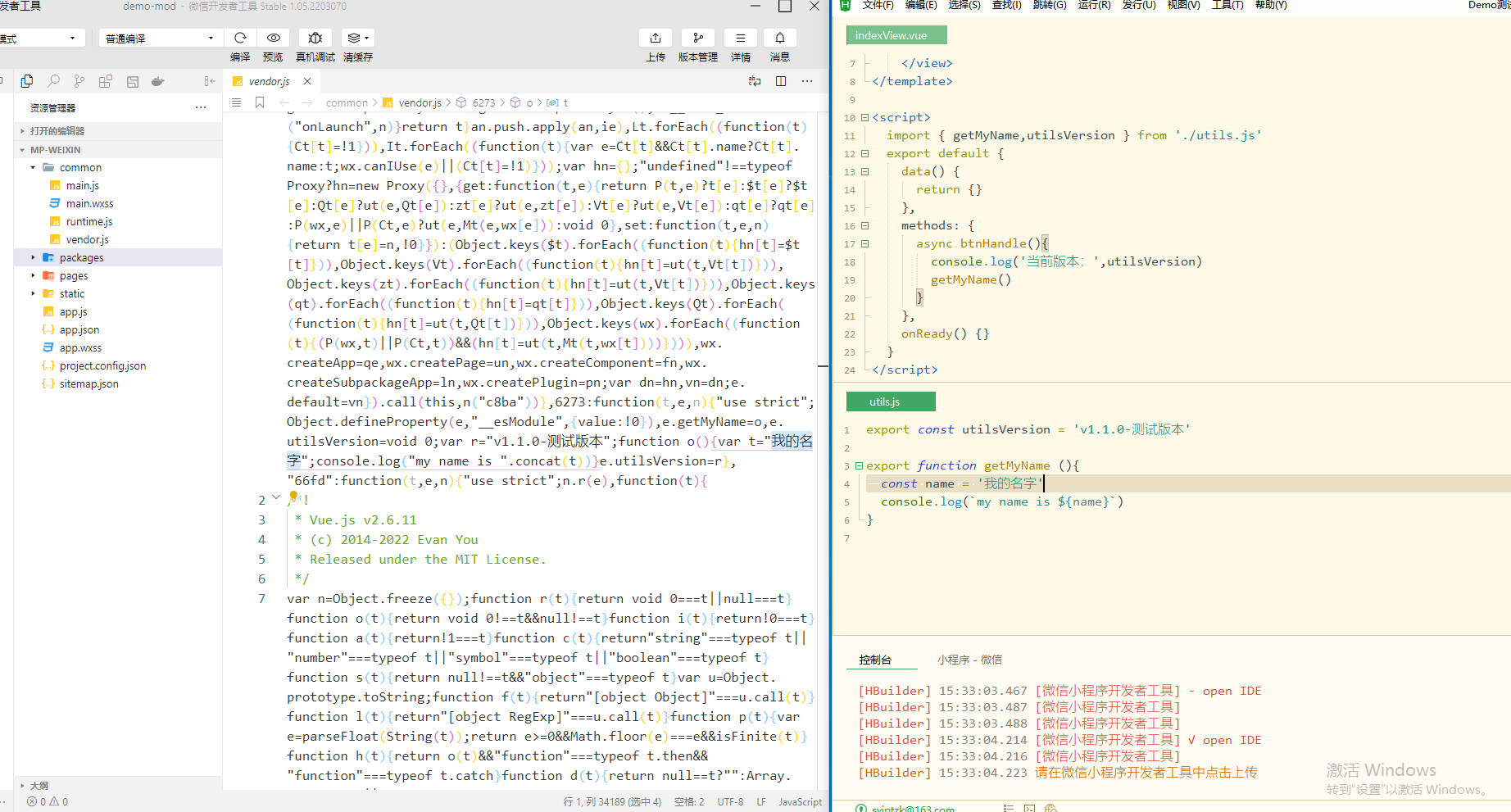Upload the mini program via 上传 icon
1511x812 pixels.
pyautogui.click(x=655, y=38)
